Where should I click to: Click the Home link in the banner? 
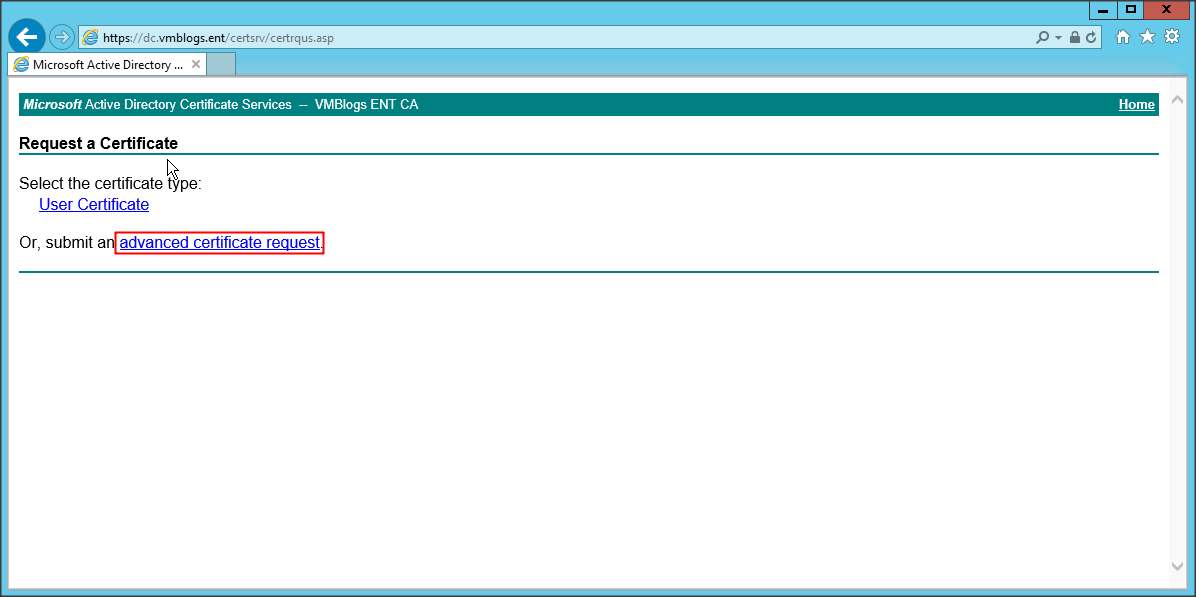(1136, 104)
